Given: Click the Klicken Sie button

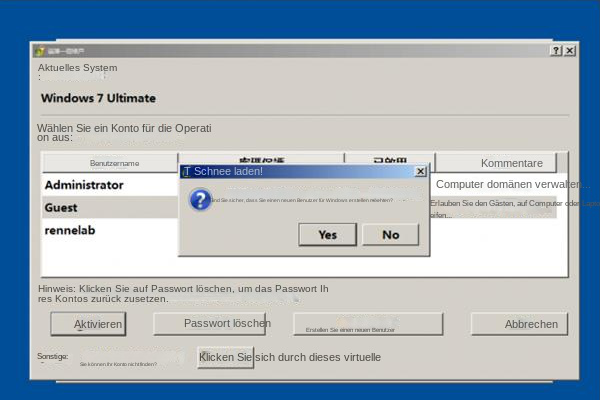Looking at the screenshot, I should click(225, 357).
